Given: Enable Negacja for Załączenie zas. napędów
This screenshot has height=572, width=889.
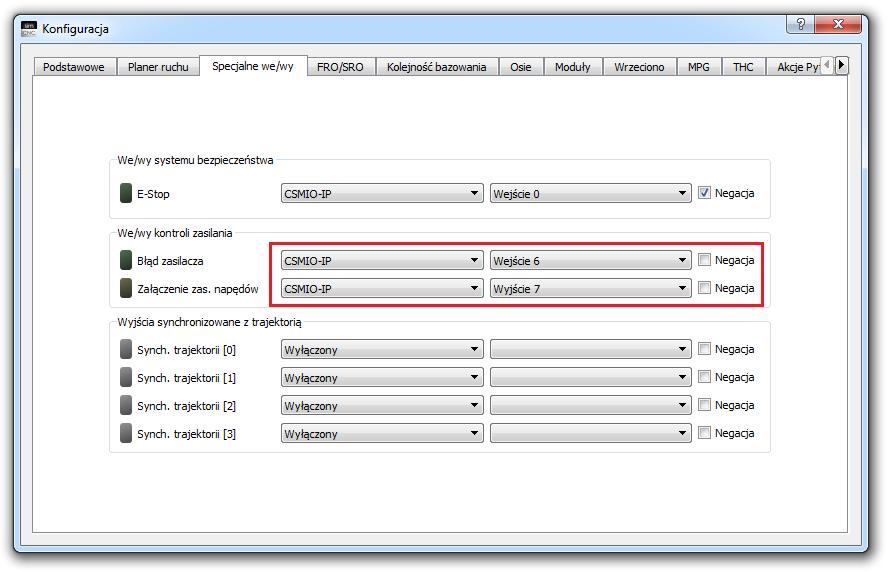Looking at the screenshot, I should click(704, 287).
